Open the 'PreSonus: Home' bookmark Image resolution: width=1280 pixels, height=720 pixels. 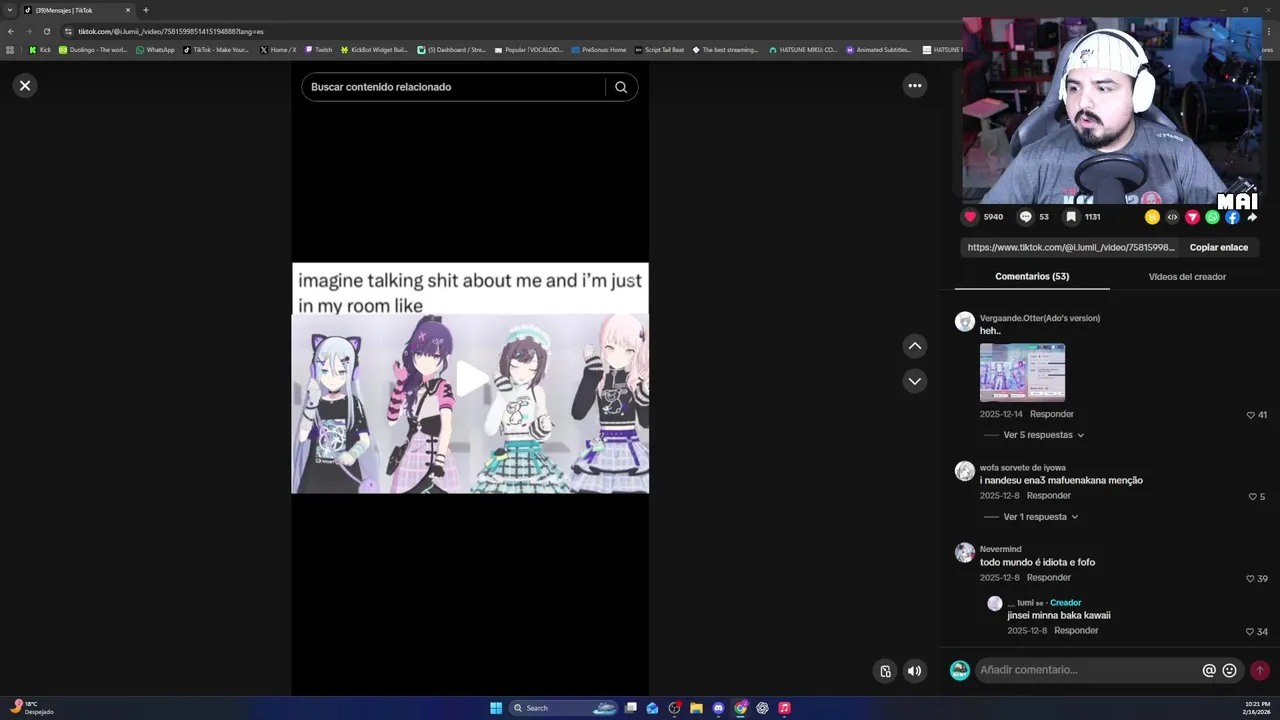coord(598,49)
